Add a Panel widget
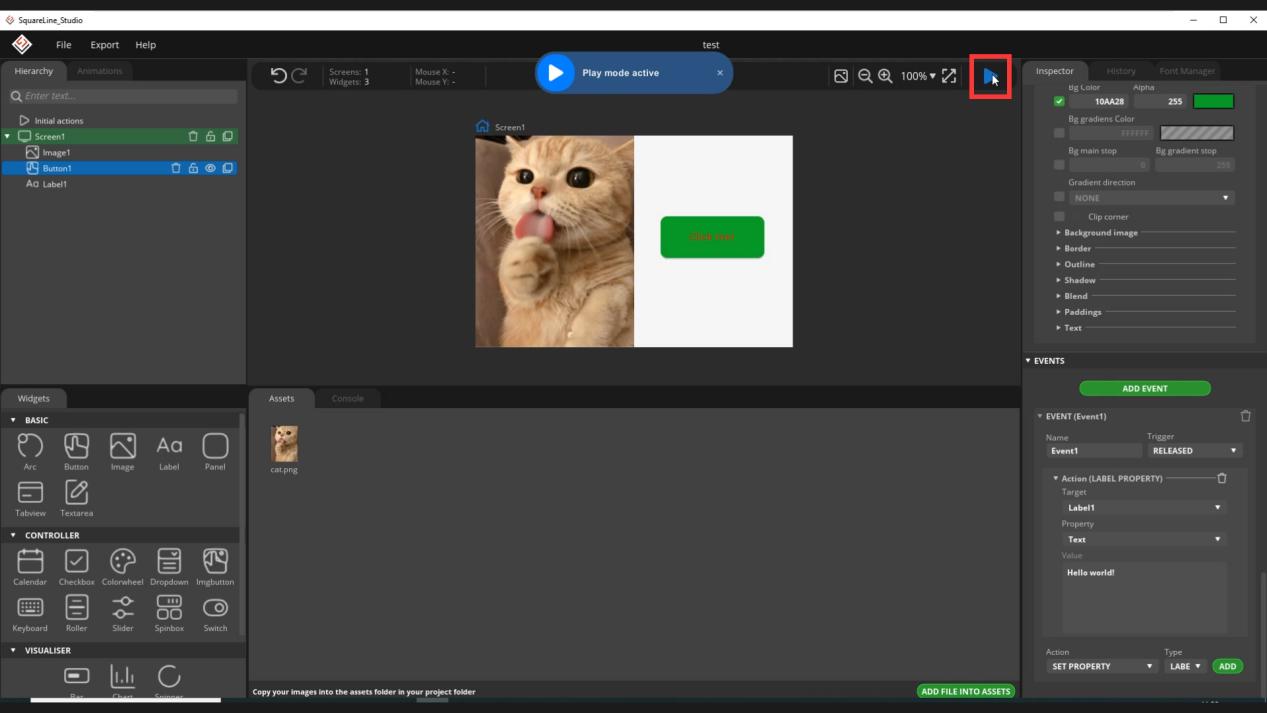 215,451
